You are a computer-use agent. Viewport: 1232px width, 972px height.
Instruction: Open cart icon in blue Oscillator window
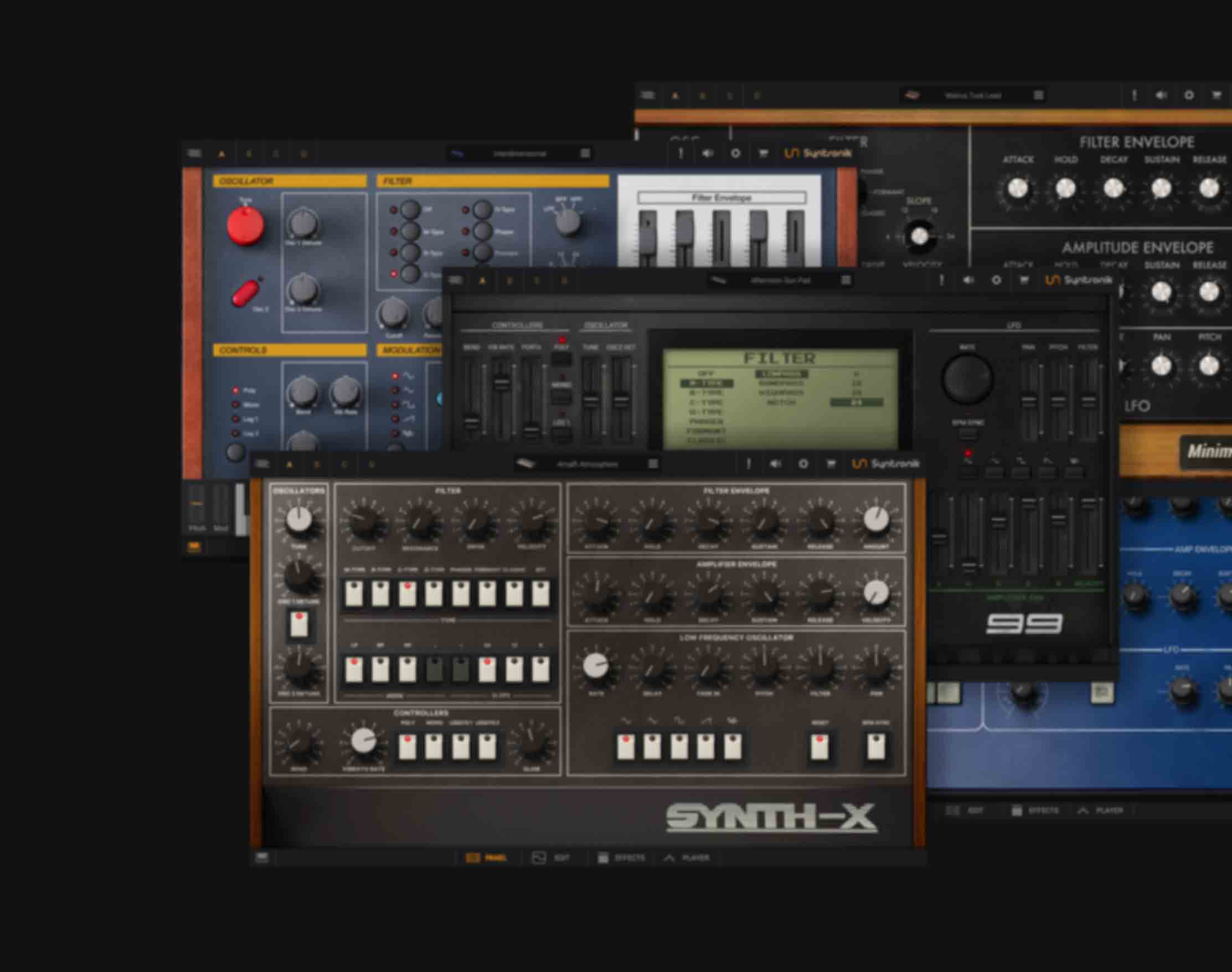(764, 153)
